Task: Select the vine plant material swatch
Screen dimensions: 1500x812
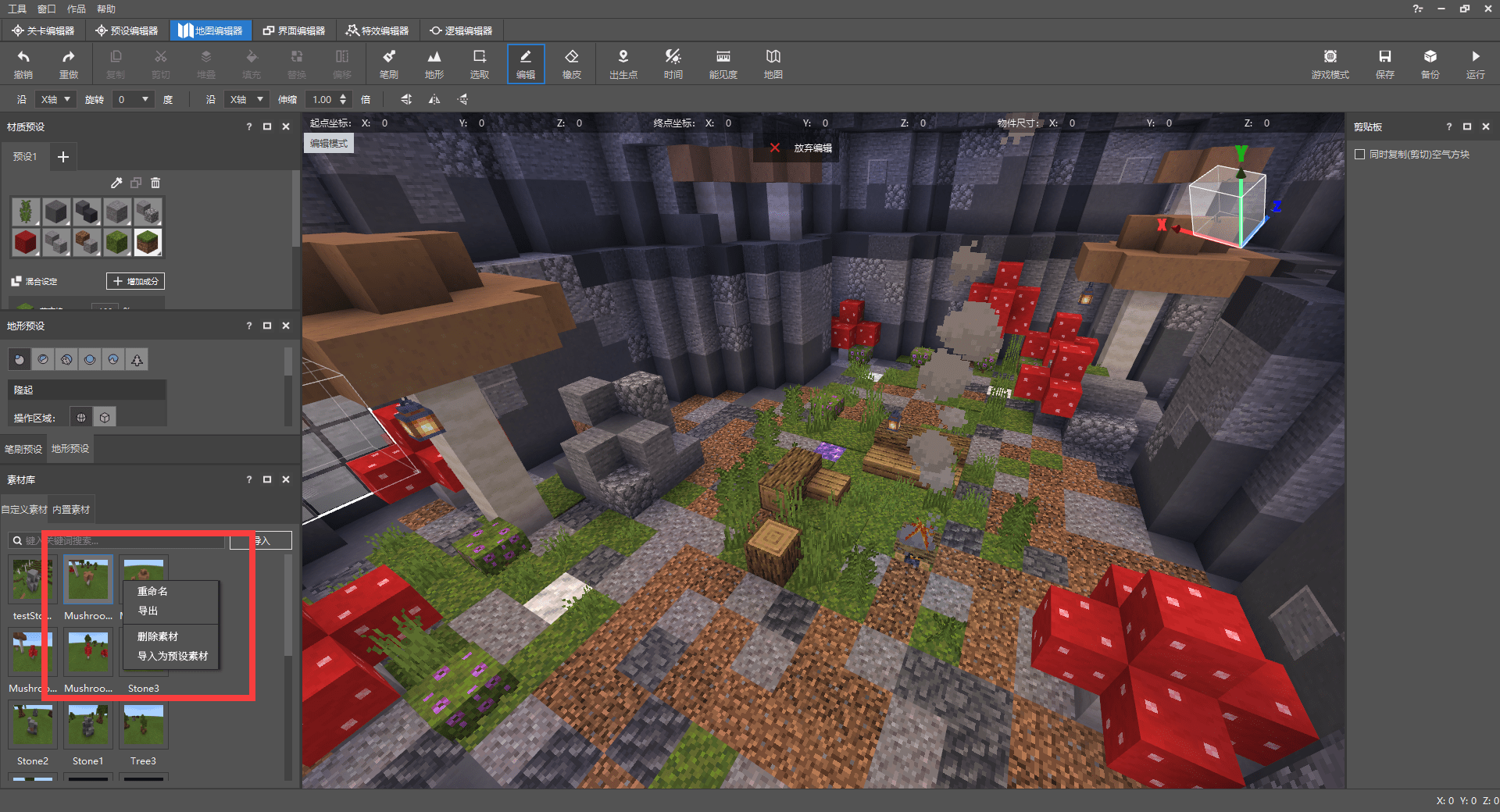Action: coord(26,212)
